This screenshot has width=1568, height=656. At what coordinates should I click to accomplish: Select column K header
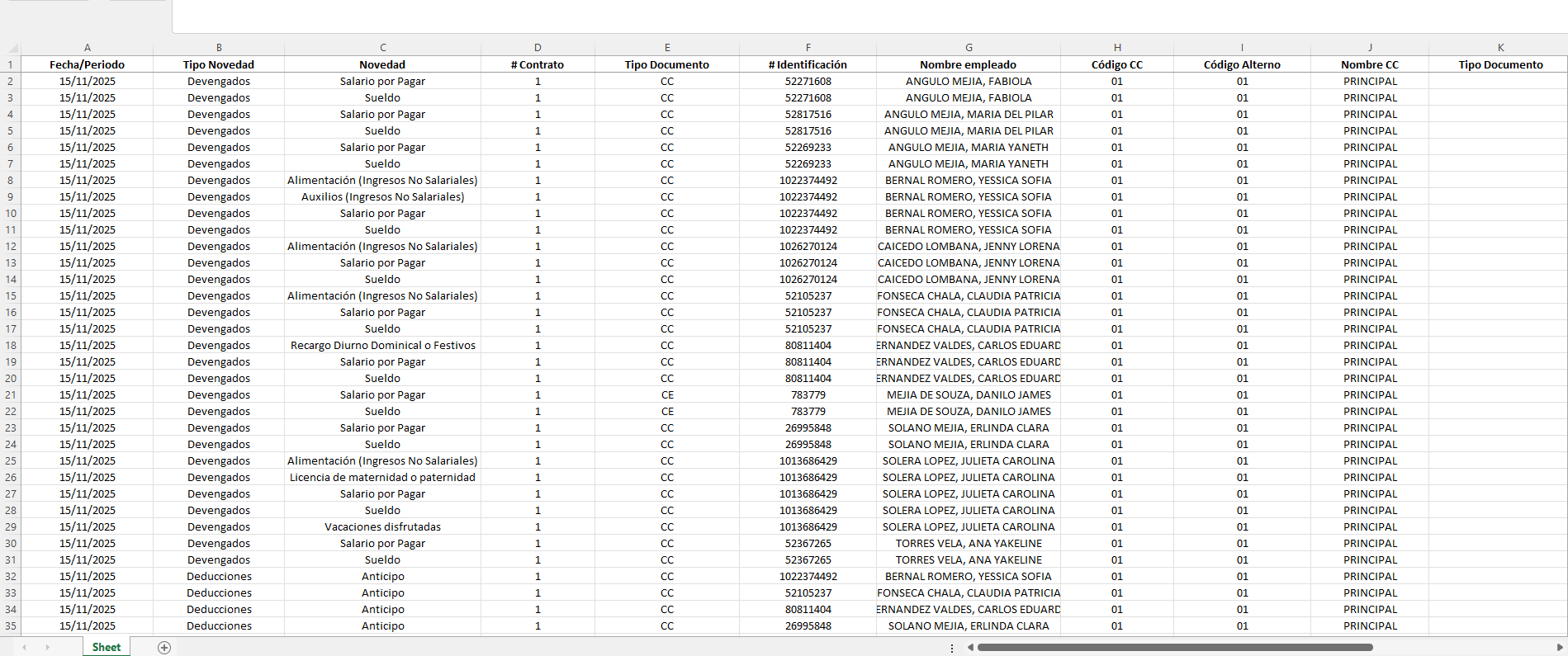coord(1499,48)
